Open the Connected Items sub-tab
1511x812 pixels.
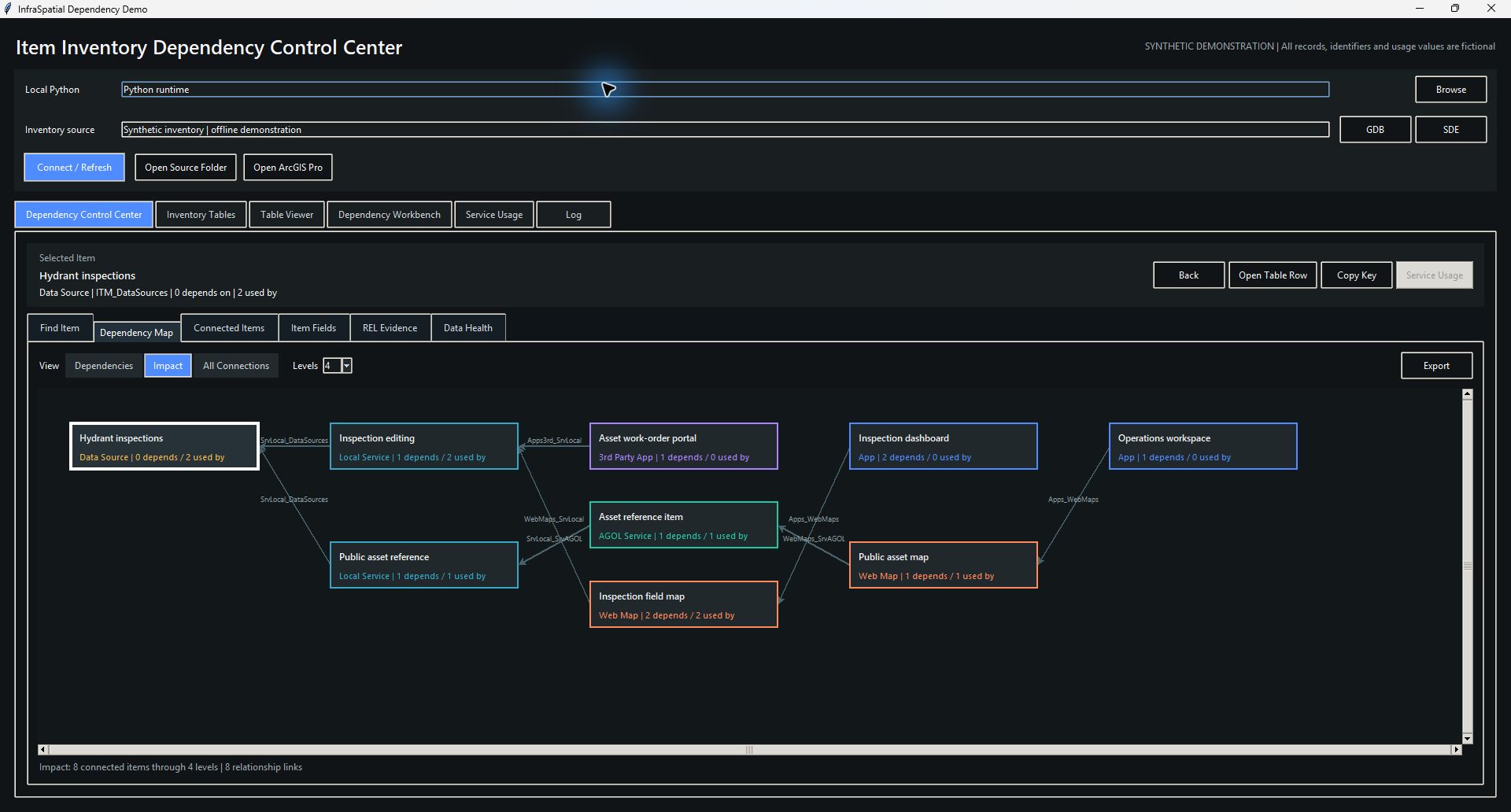coord(229,328)
